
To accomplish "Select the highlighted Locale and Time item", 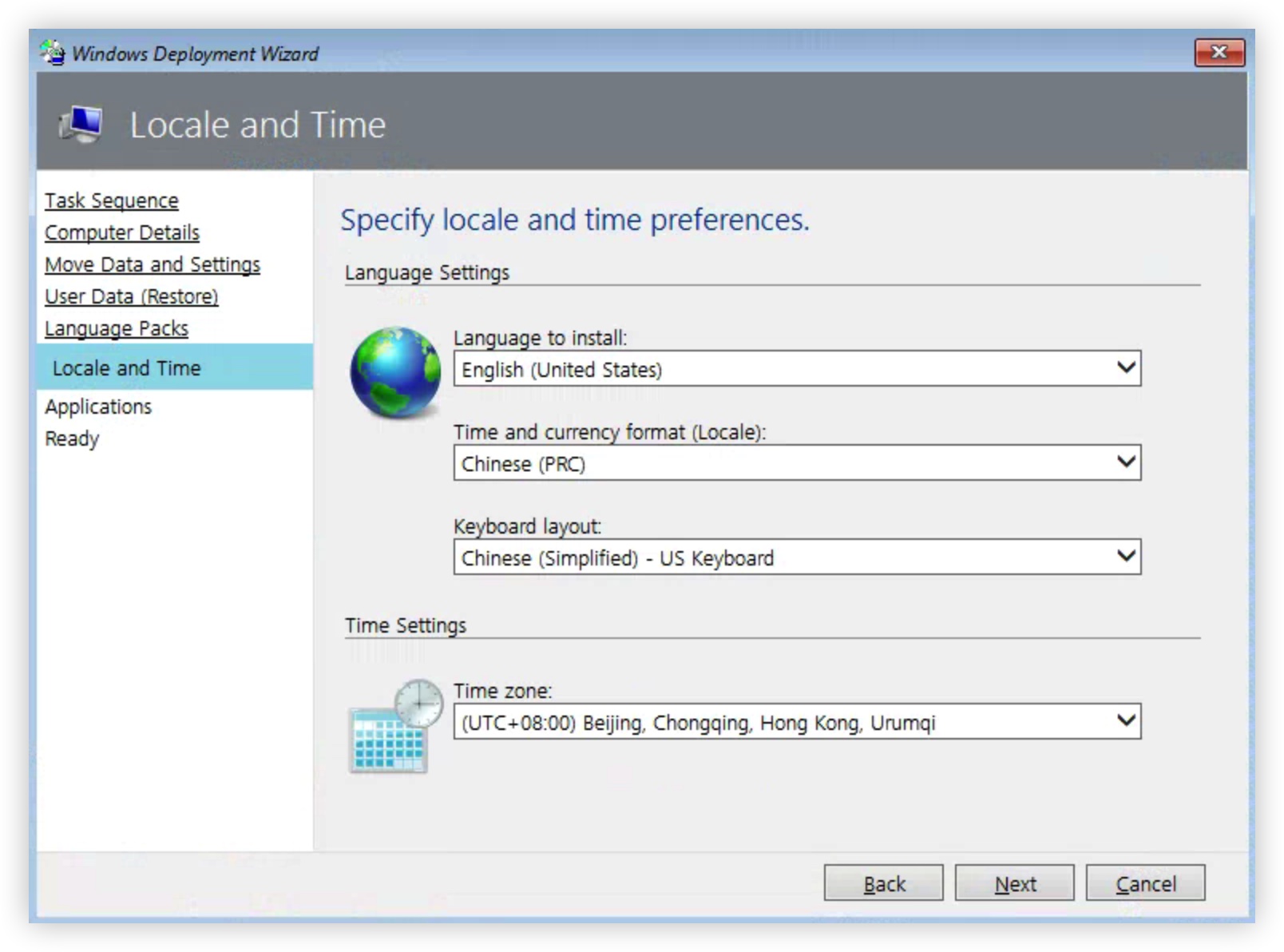I will (127, 368).
